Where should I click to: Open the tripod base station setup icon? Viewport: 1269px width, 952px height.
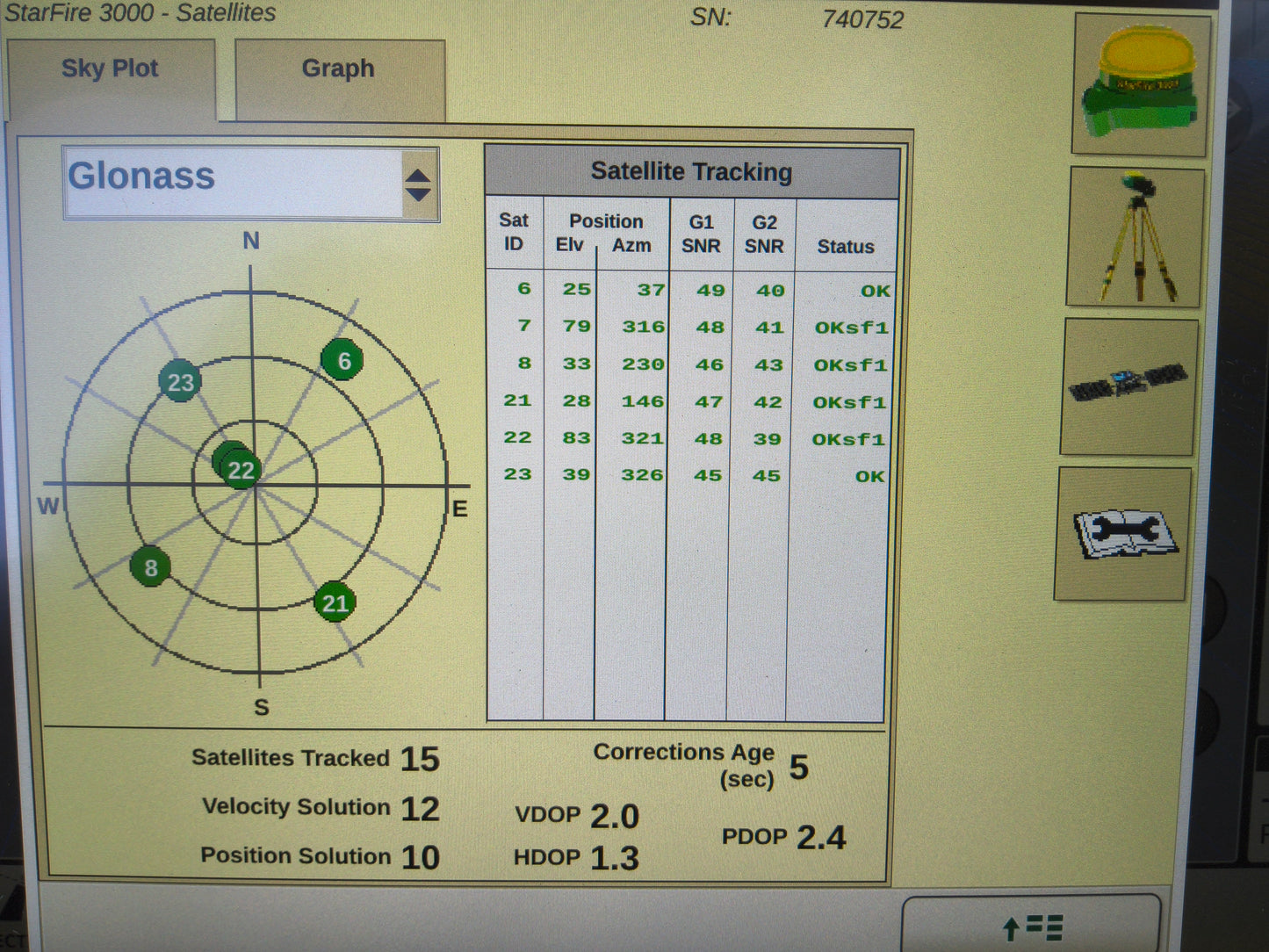click(1135, 237)
